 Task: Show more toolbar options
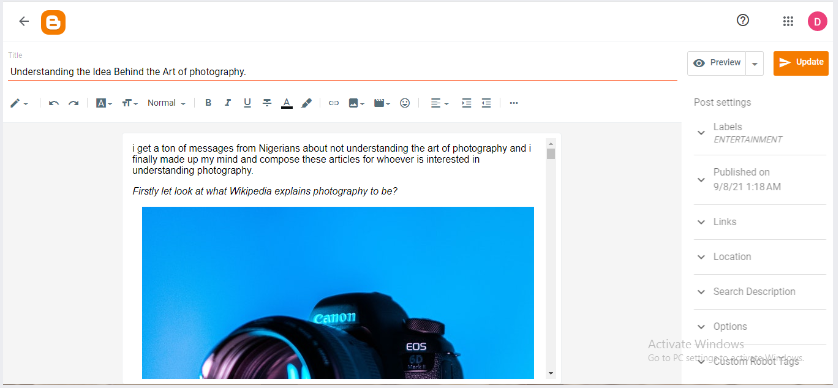[x=514, y=103]
